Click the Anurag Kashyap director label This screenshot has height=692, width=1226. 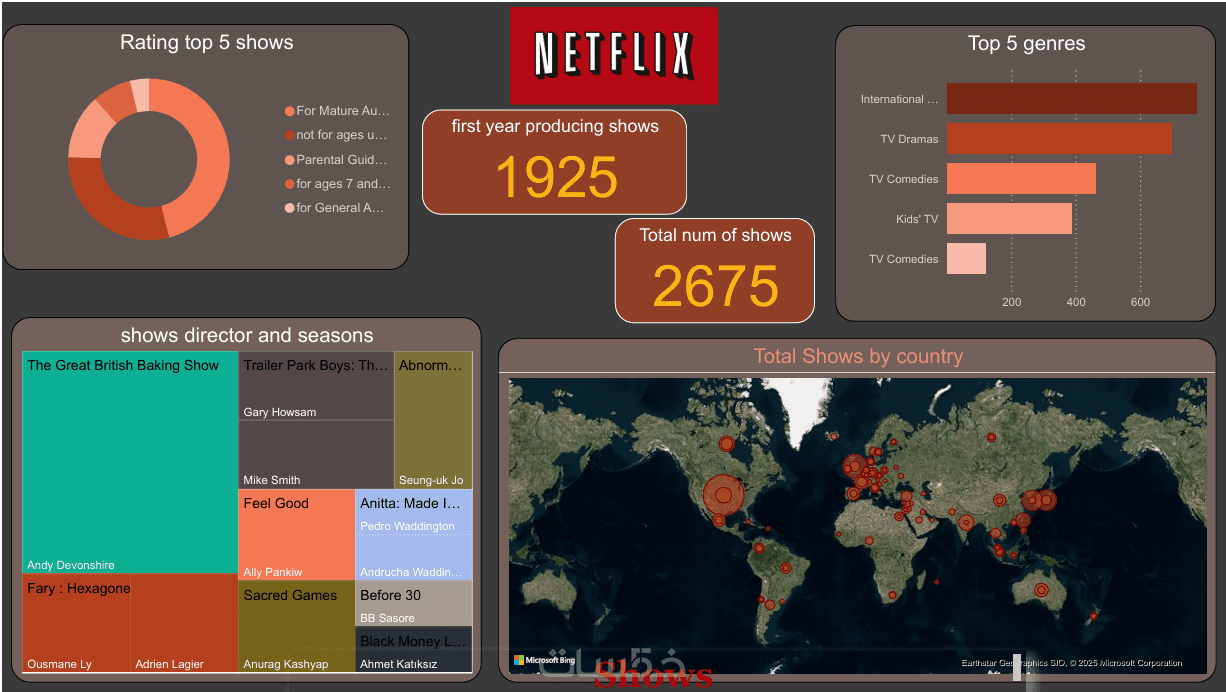[286, 664]
